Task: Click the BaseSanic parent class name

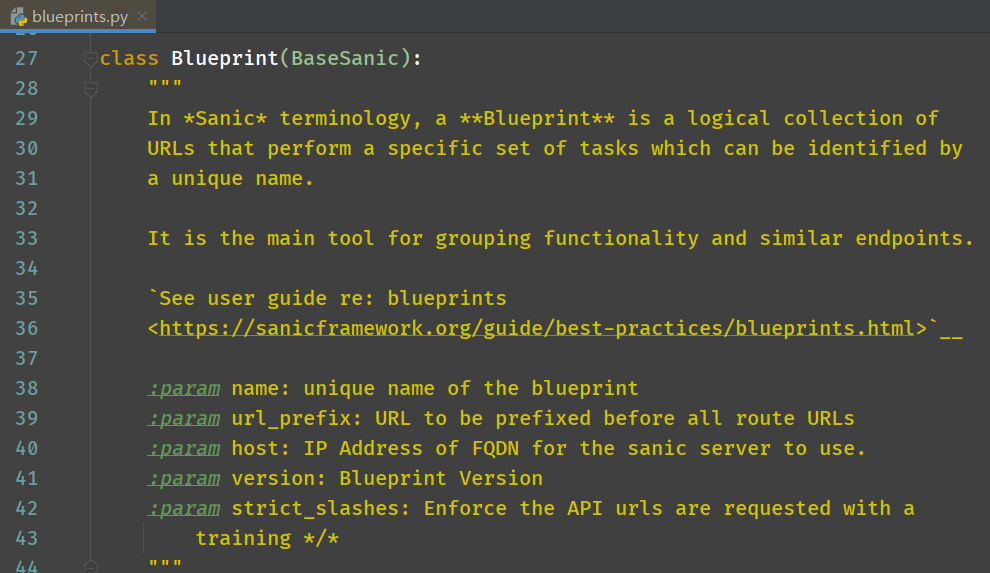Action: tap(345, 58)
